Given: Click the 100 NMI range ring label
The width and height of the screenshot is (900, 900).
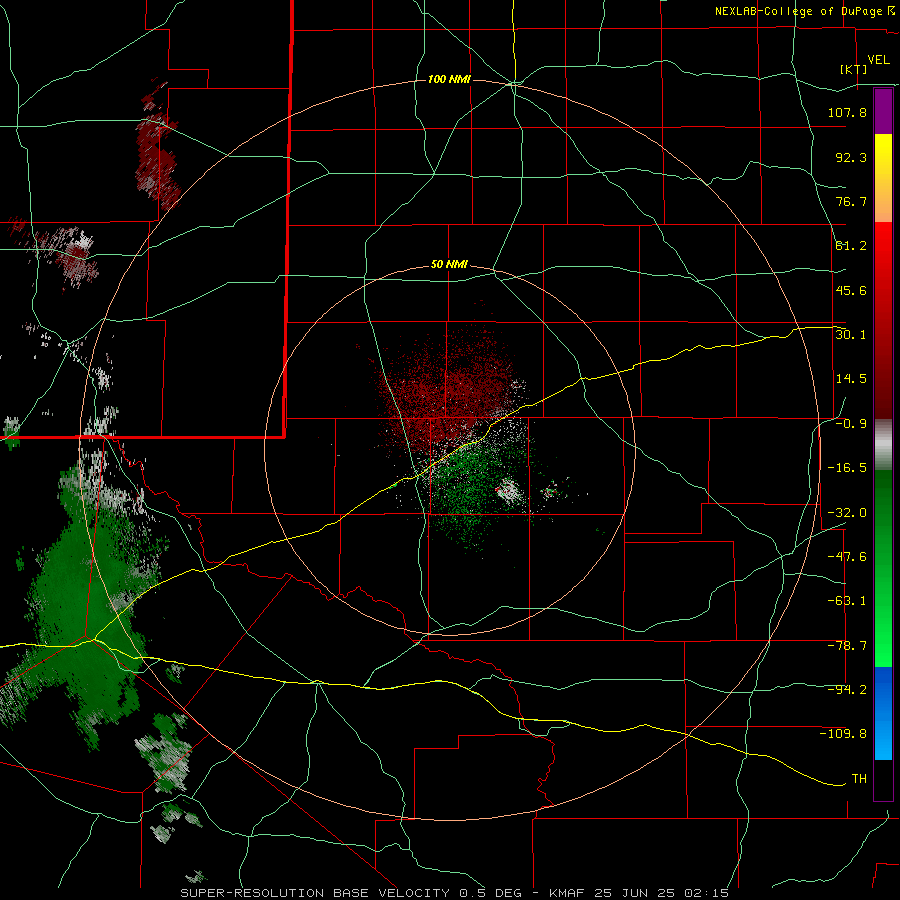Looking at the screenshot, I should click(449, 79).
